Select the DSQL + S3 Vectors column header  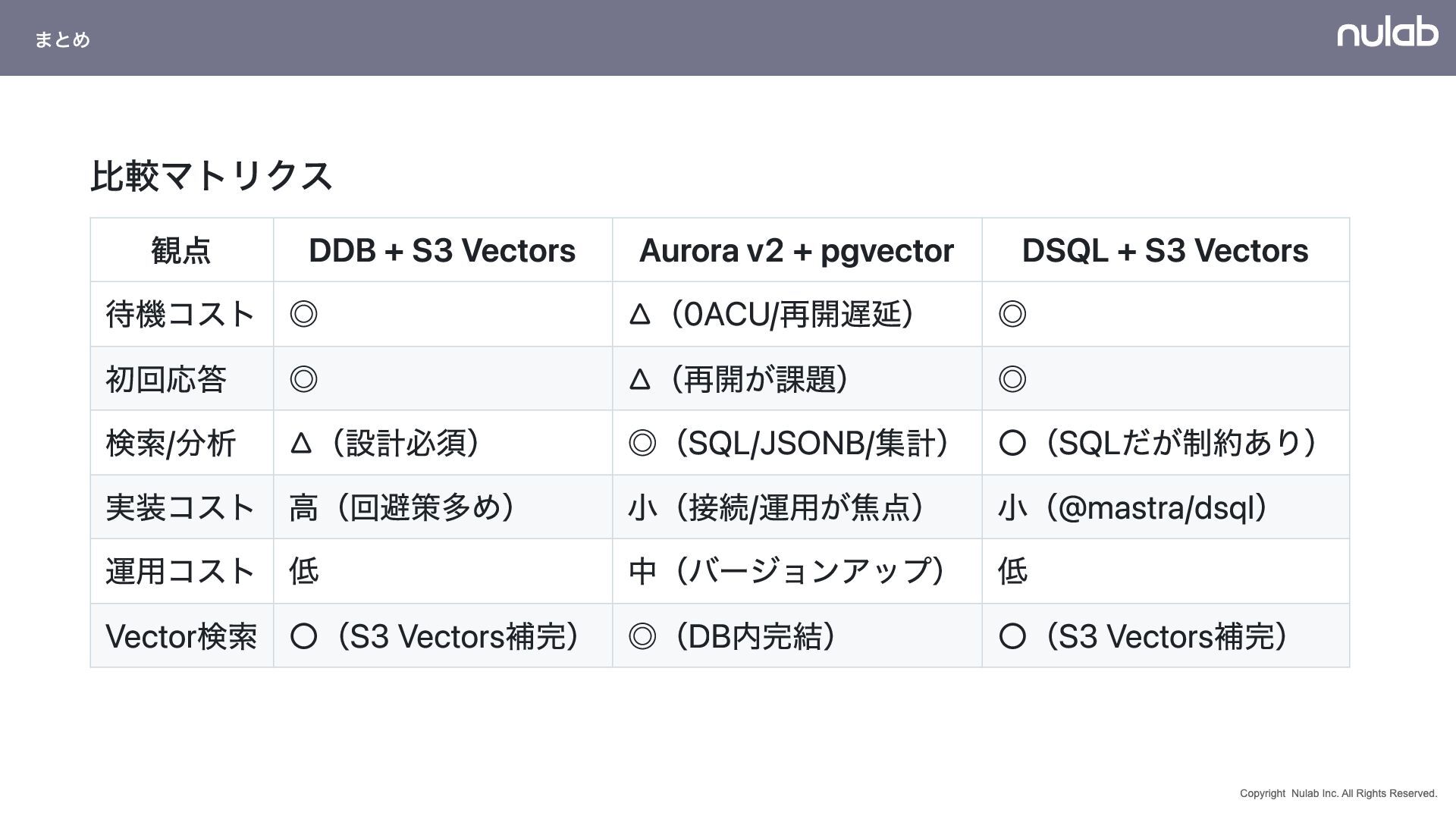(1165, 250)
